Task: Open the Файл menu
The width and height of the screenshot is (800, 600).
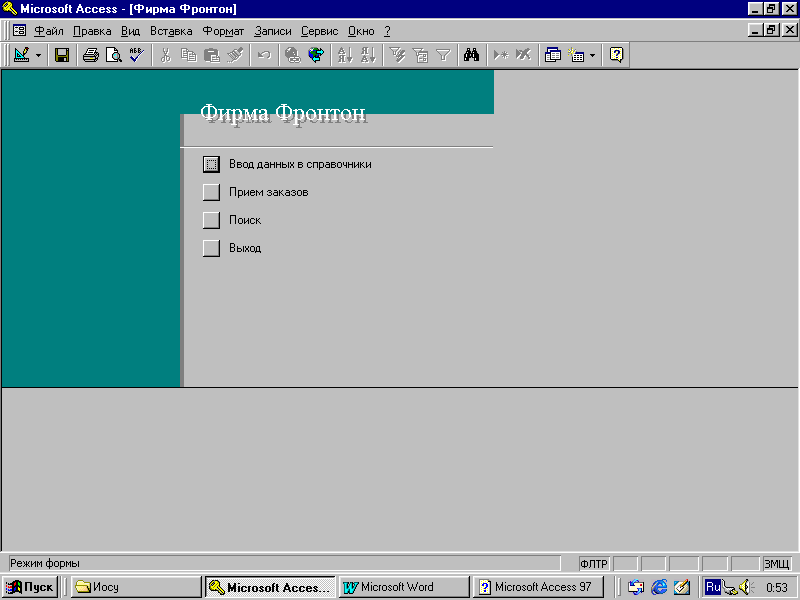Action: pyautogui.click(x=49, y=31)
